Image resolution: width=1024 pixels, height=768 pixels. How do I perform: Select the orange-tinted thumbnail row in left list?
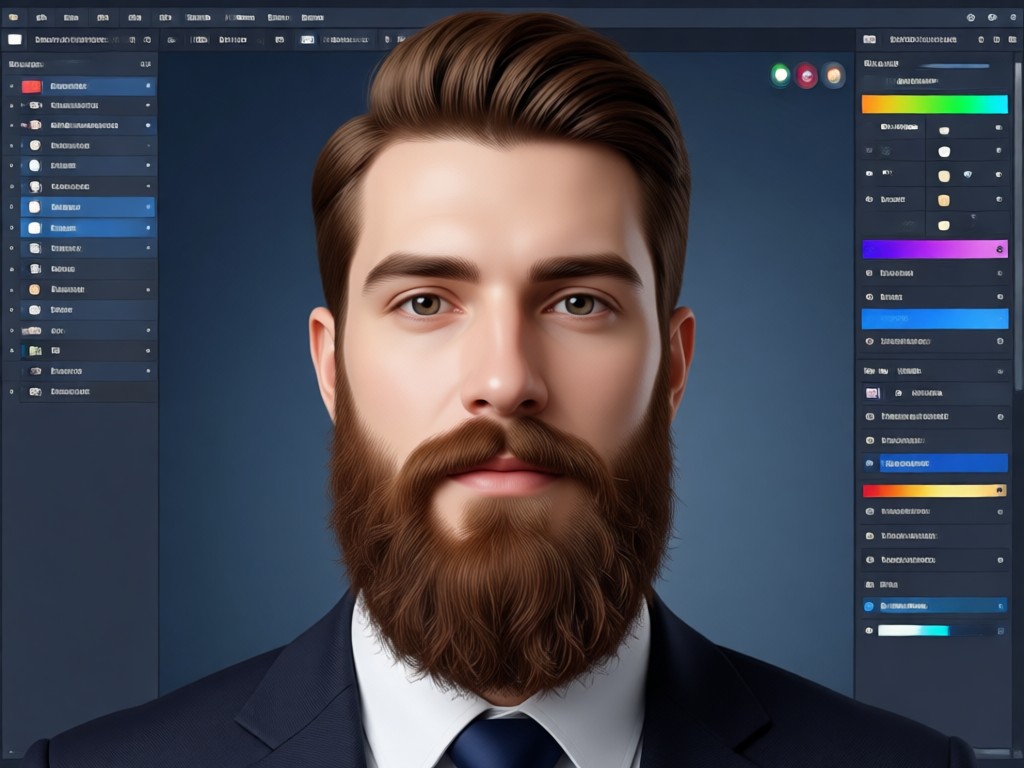[88, 289]
